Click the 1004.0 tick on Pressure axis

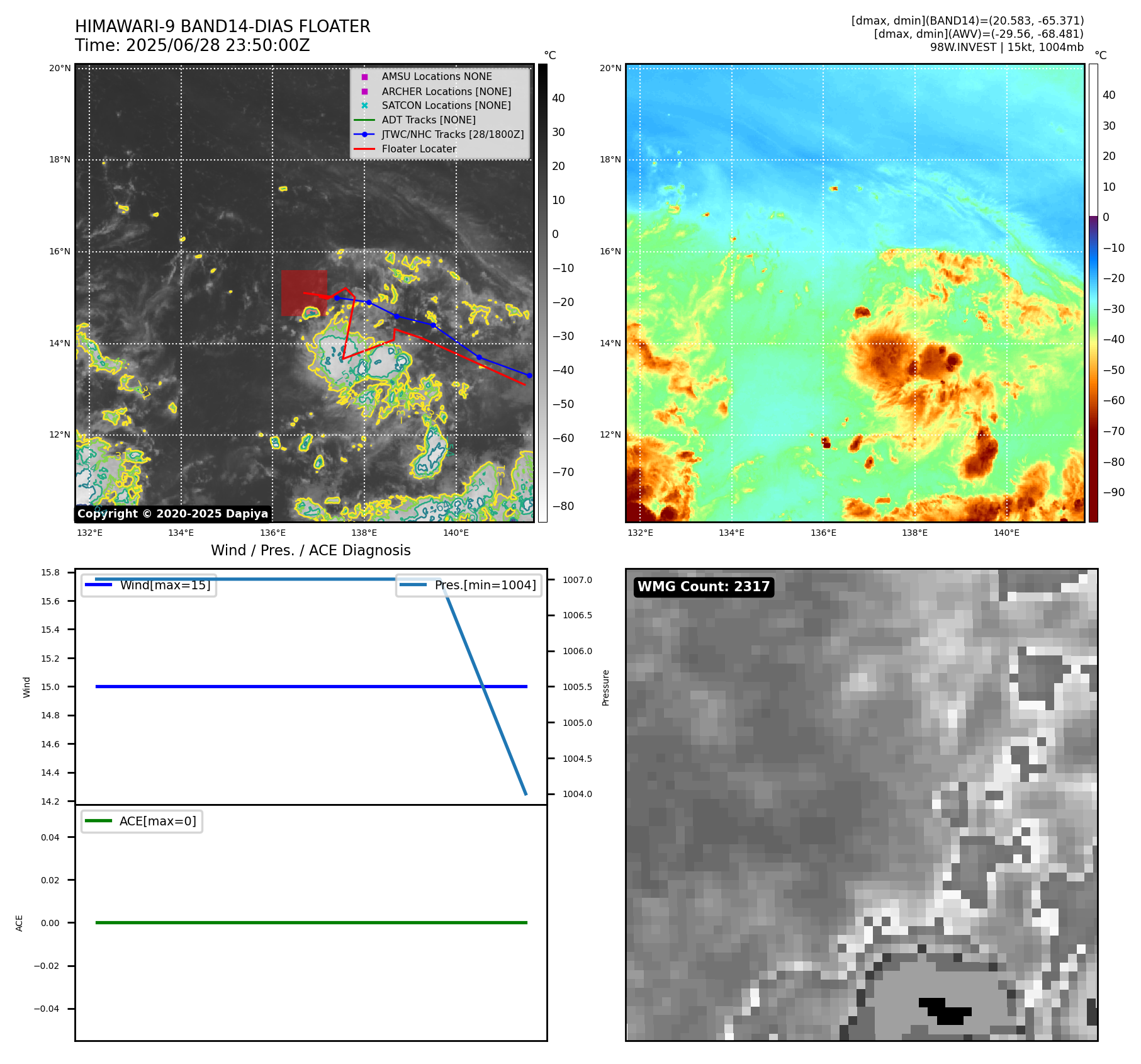[x=577, y=794]
